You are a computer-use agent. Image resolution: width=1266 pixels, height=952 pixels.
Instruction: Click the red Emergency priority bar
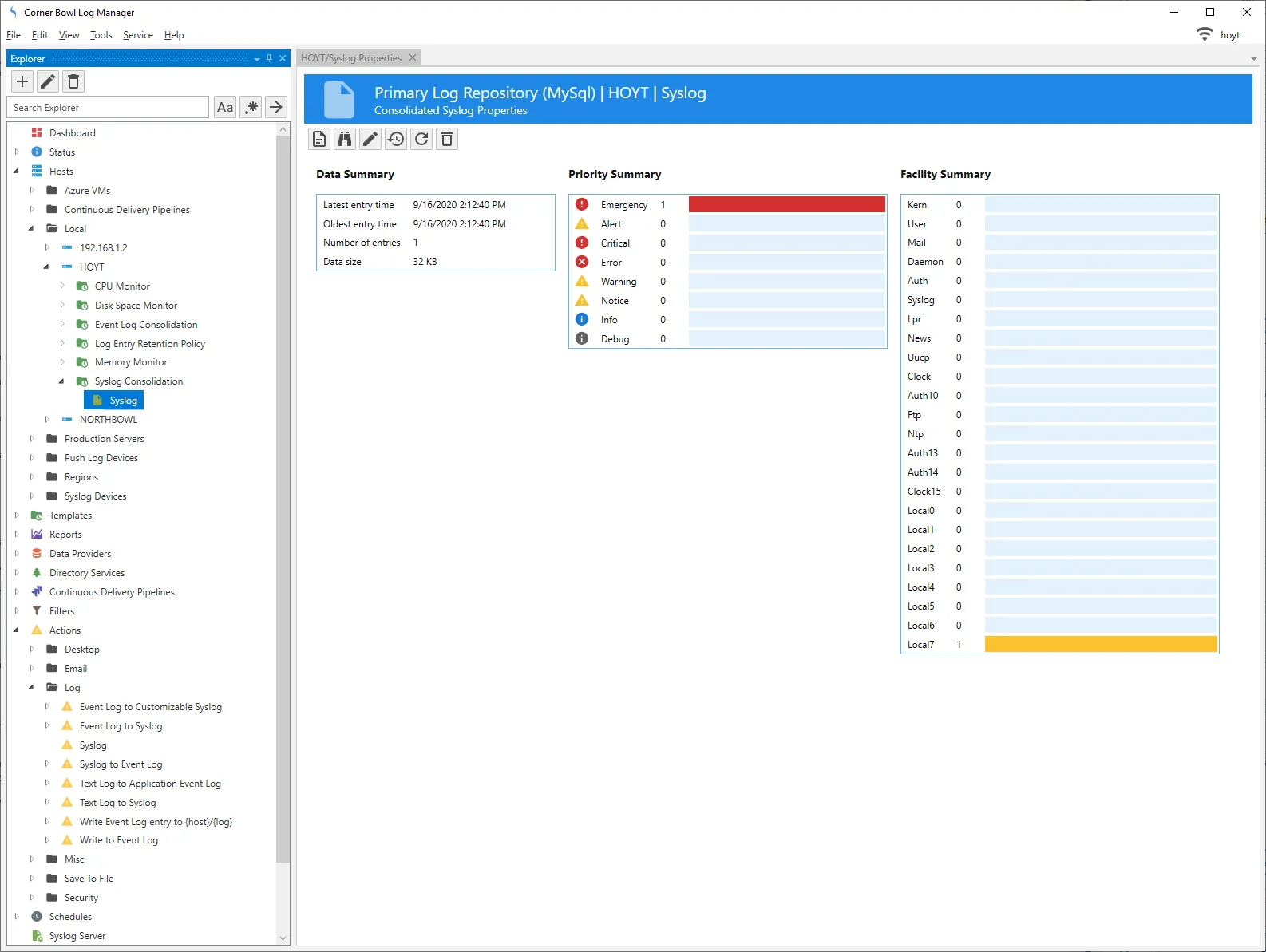(x=786, y=205)
